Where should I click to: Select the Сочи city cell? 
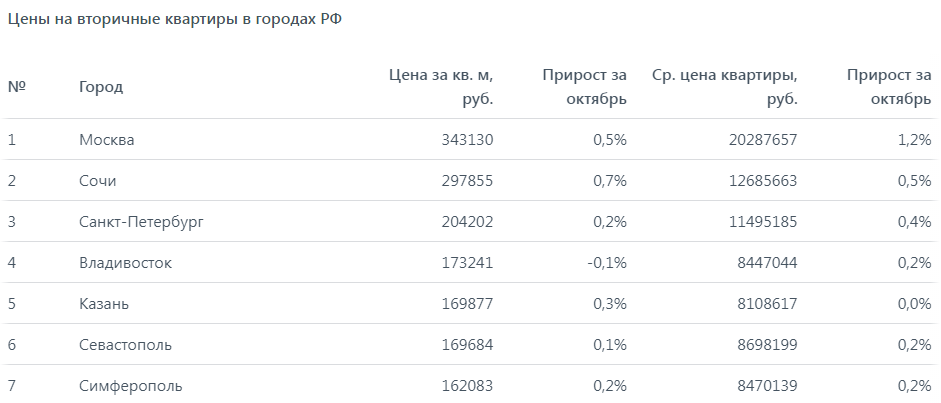(97, 181)
